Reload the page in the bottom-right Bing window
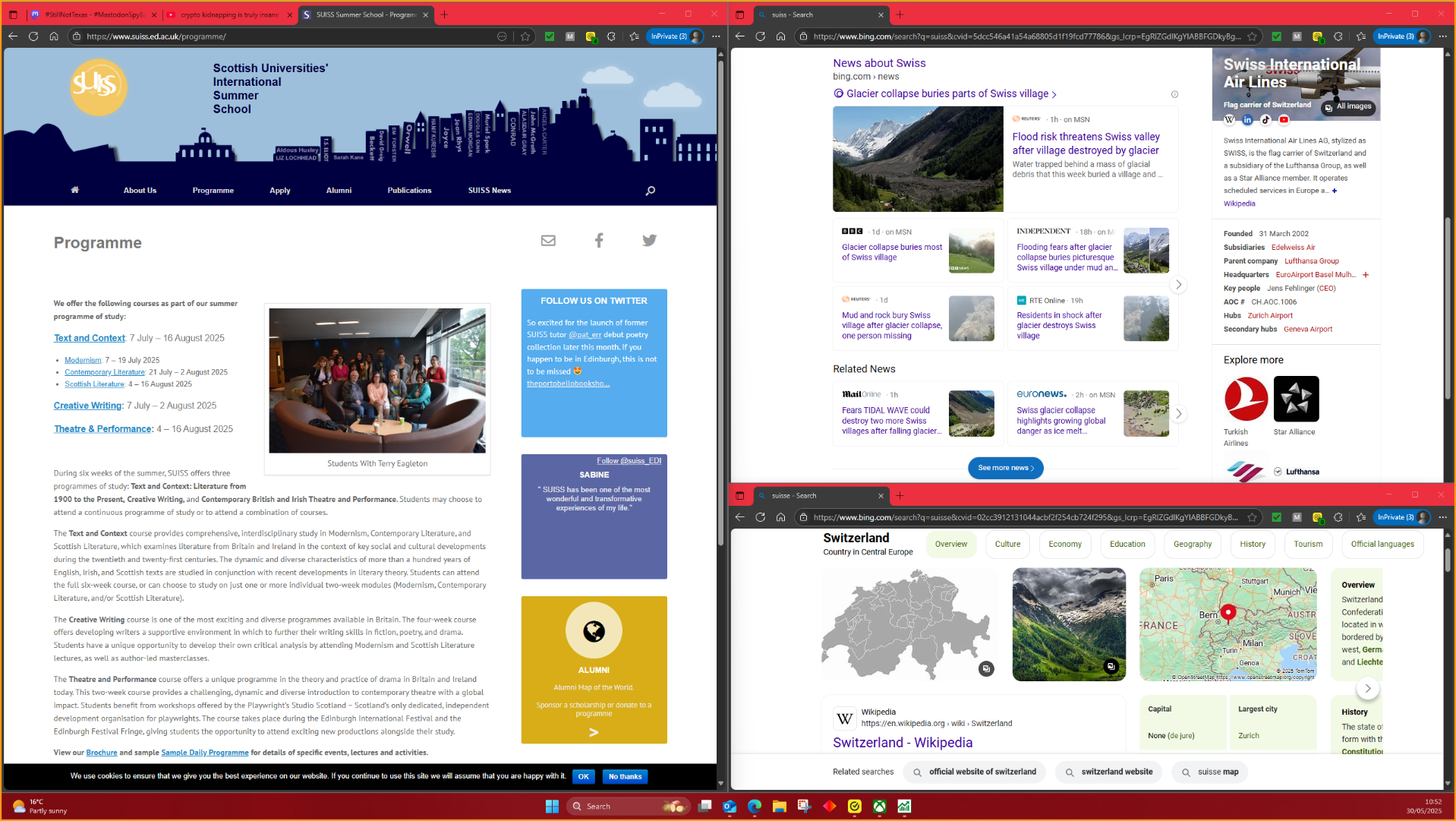This screenshot has height=821, width=1456. (760, 517)
